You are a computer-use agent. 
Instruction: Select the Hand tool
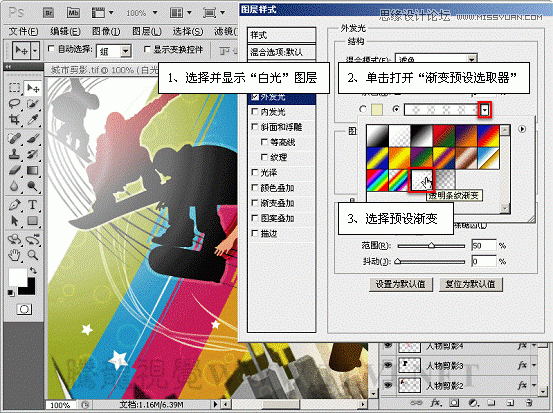[x=14, y=255]
